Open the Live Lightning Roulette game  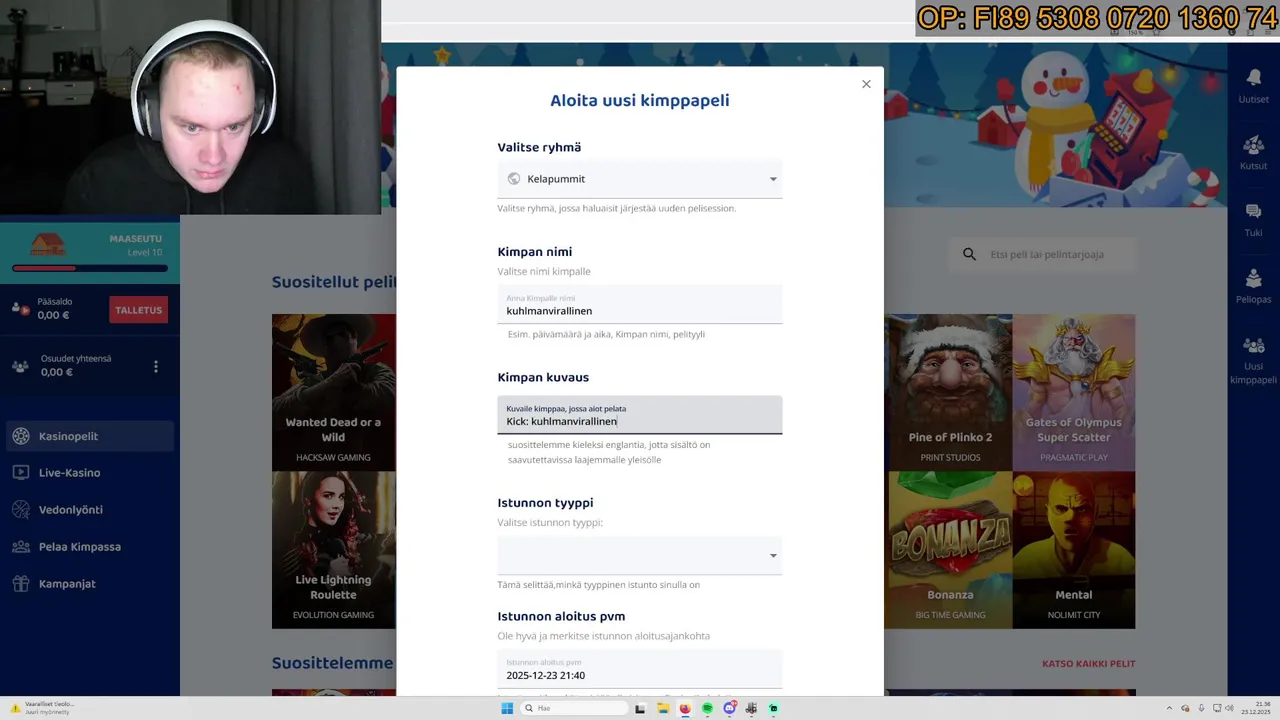(333, 550)
